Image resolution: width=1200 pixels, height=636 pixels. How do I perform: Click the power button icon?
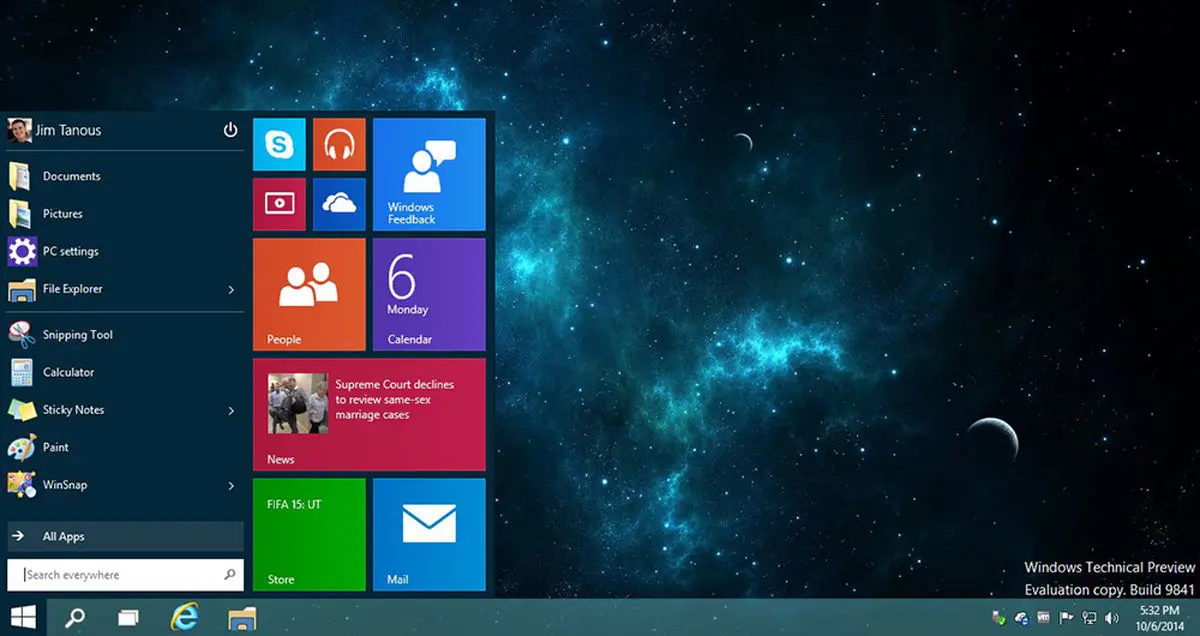[x=230, y=130]
